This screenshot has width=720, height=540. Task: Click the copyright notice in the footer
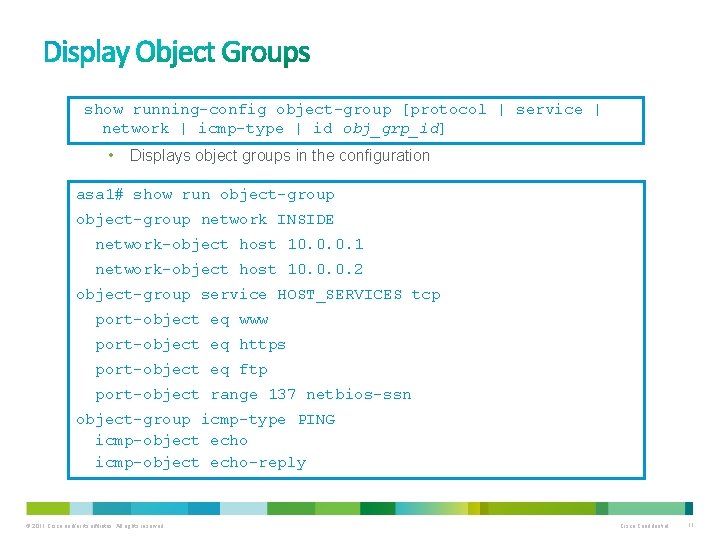point(95,526)
